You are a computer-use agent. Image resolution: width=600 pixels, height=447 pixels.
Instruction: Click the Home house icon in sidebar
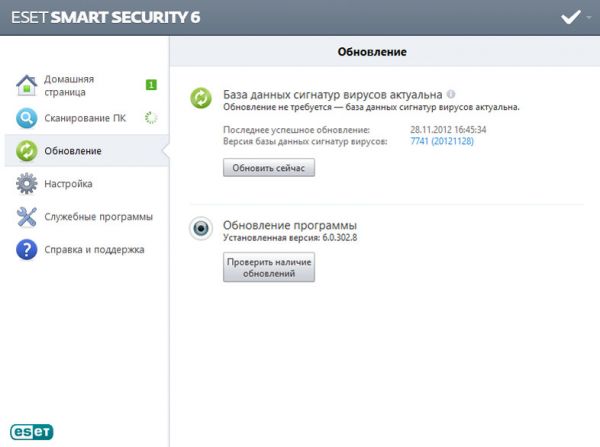pyautogui.click(x=26, y=84)
